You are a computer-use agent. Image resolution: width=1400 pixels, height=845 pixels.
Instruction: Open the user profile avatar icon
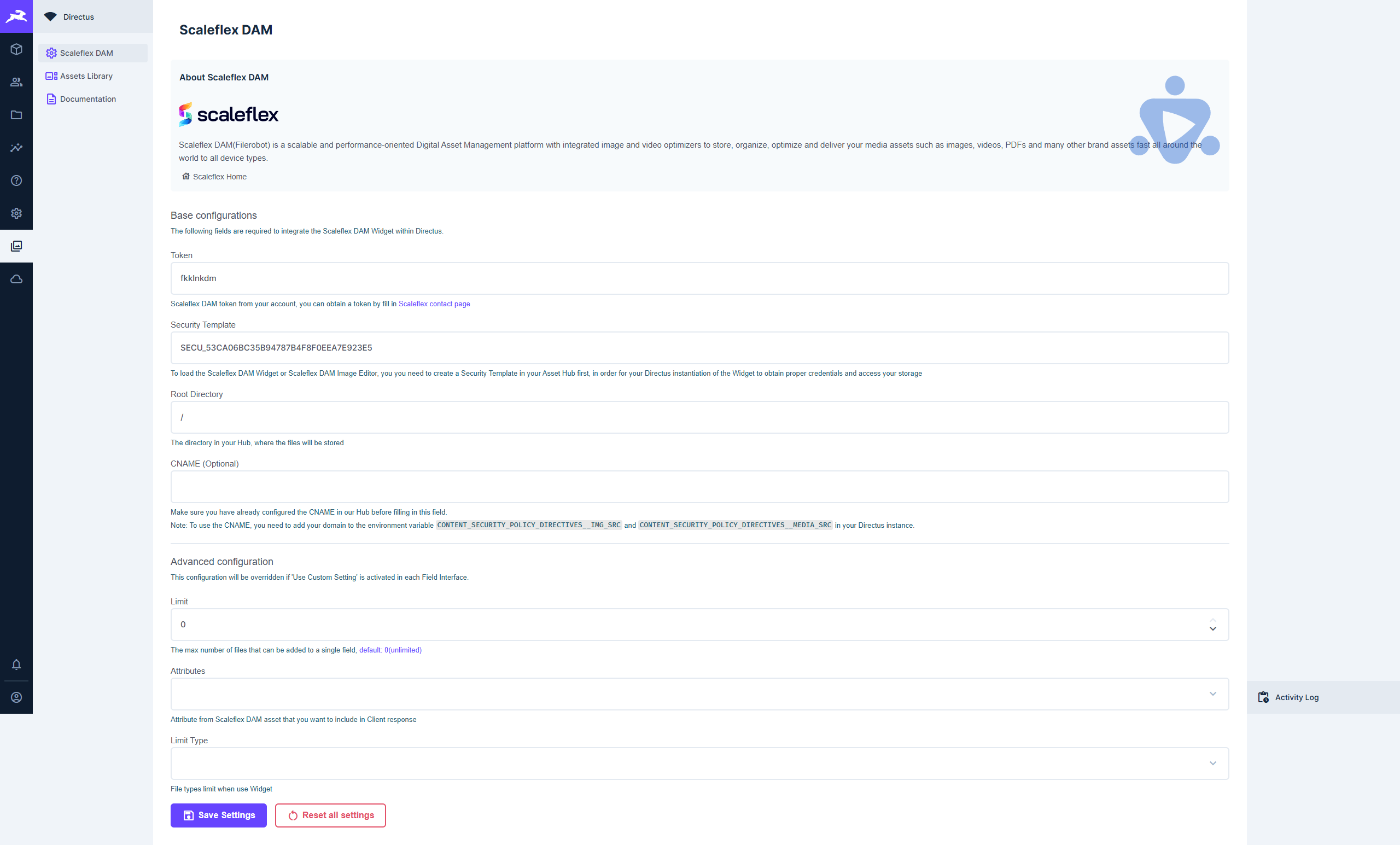(16, 697)
